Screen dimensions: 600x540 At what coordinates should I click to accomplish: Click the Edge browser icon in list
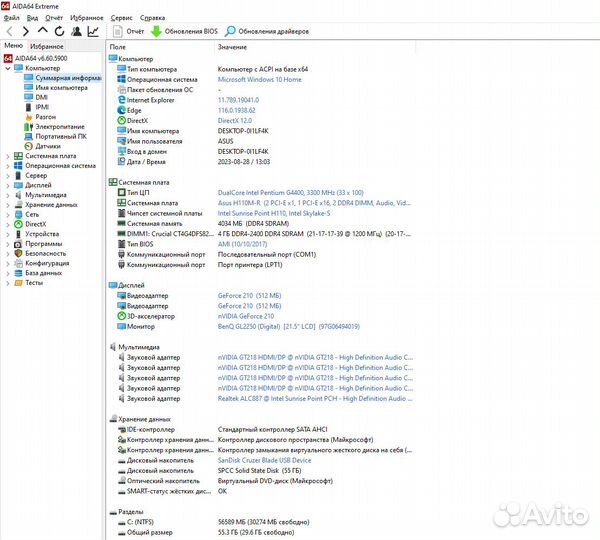tap(122, 110)
